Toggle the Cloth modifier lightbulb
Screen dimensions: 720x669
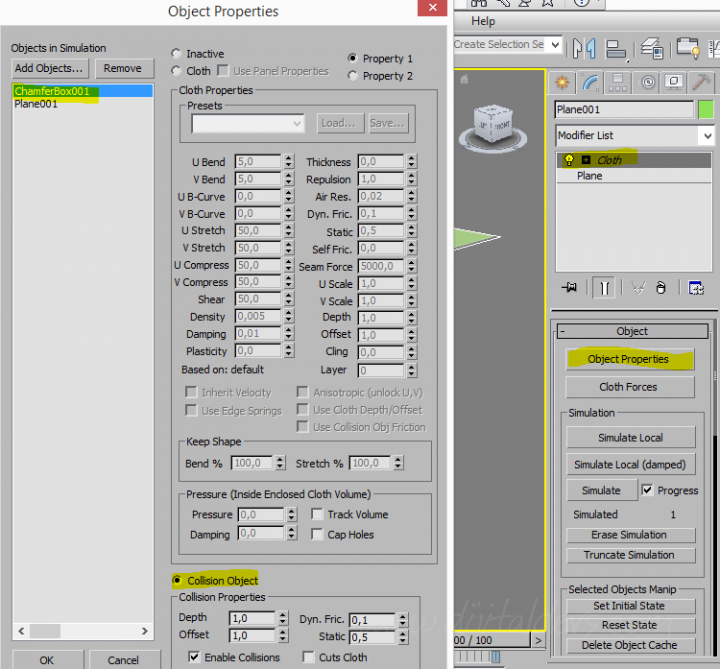coord(569,160)
